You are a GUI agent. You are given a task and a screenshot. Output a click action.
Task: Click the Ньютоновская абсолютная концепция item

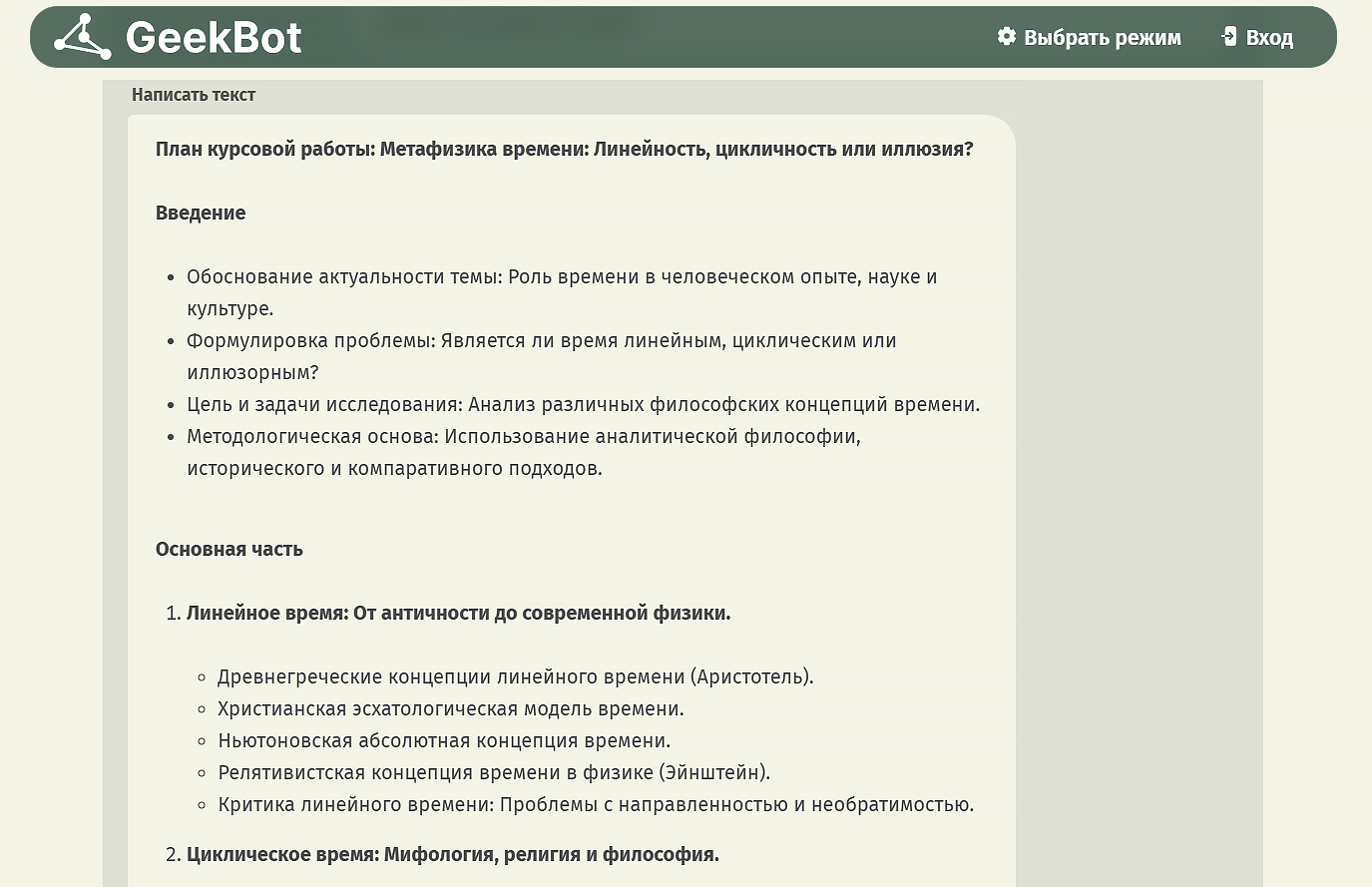(x=443, y=741)
